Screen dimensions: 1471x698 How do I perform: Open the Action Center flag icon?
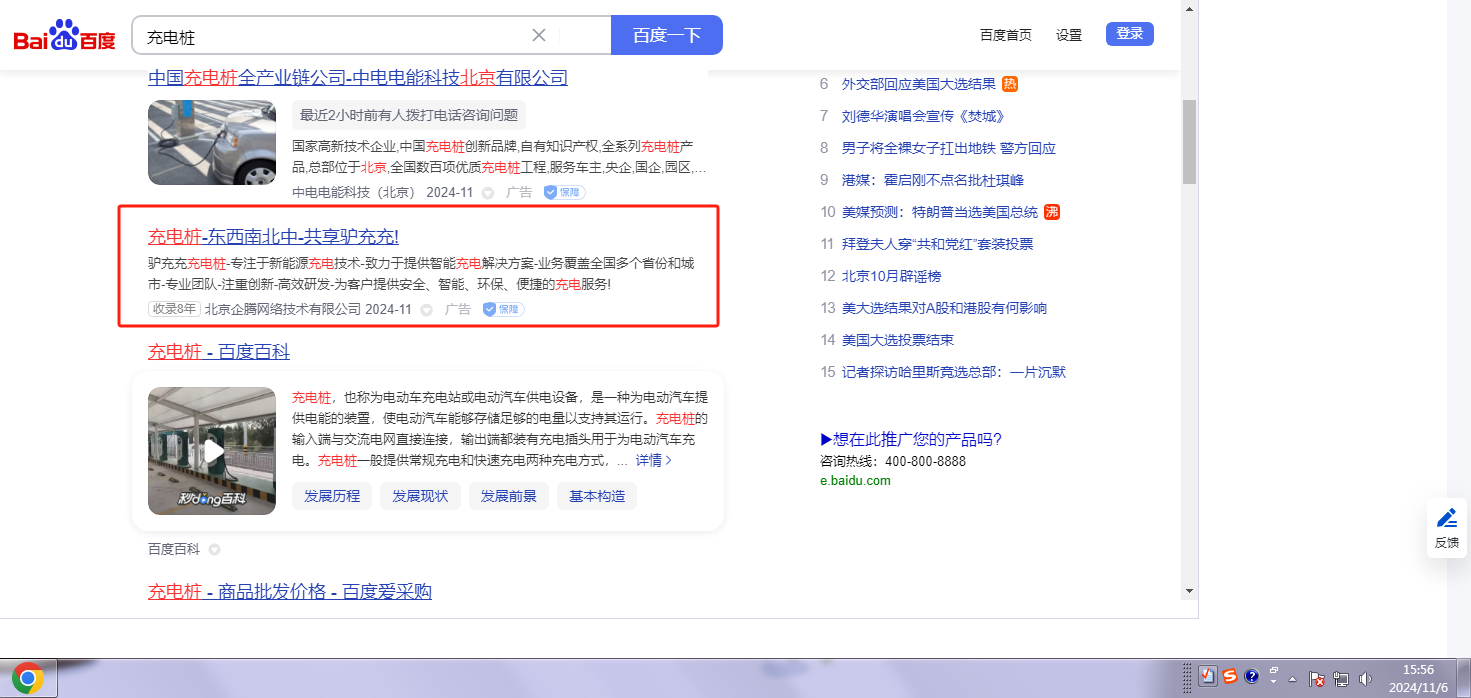[1317, 679]
